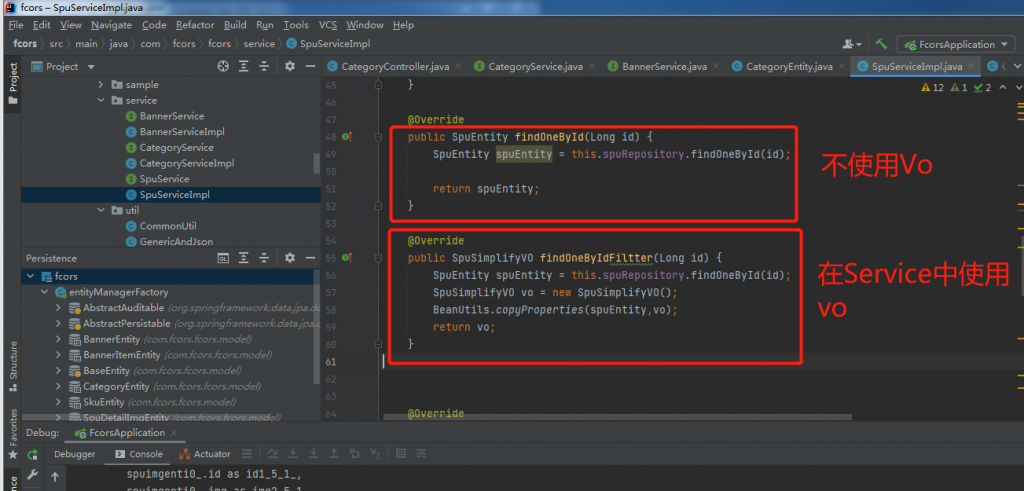Click Collapse All icon in Project panel

tap(264, 67)
